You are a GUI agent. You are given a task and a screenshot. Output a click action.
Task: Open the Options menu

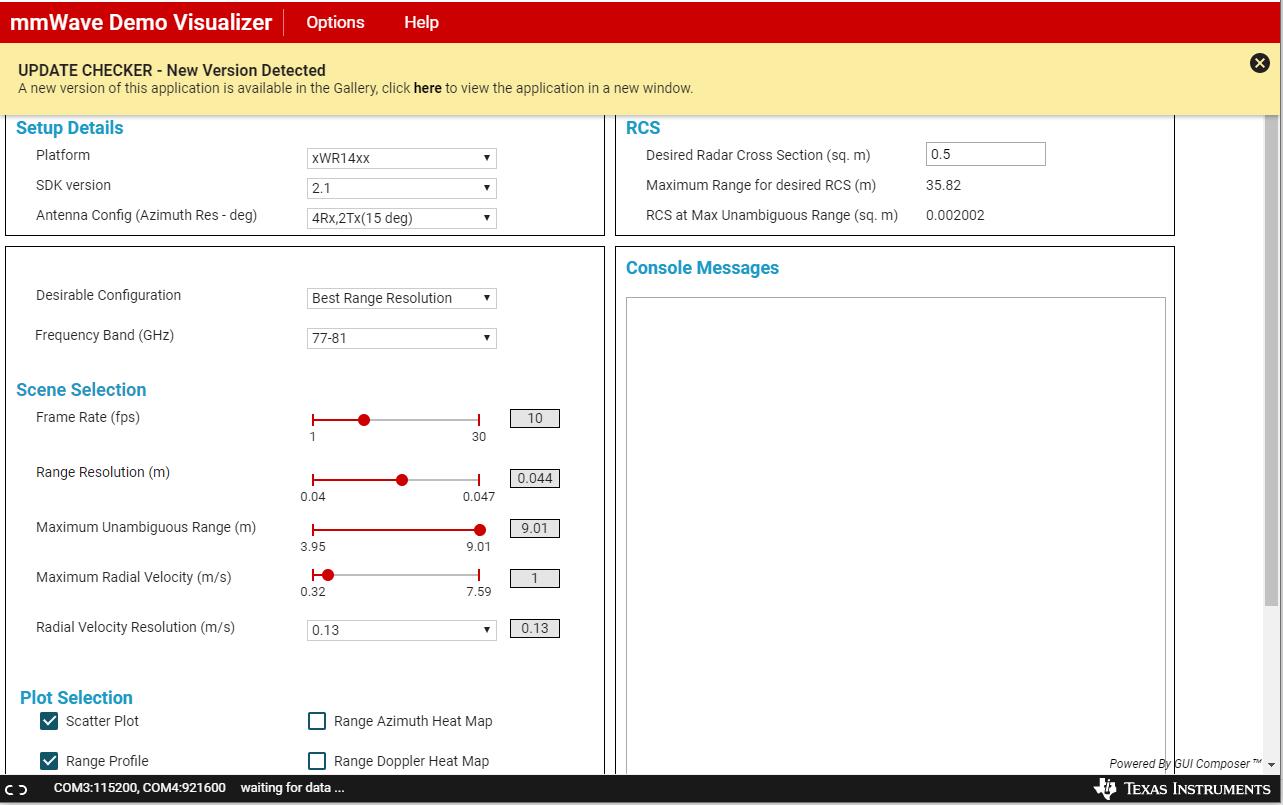tap(335, 22)
